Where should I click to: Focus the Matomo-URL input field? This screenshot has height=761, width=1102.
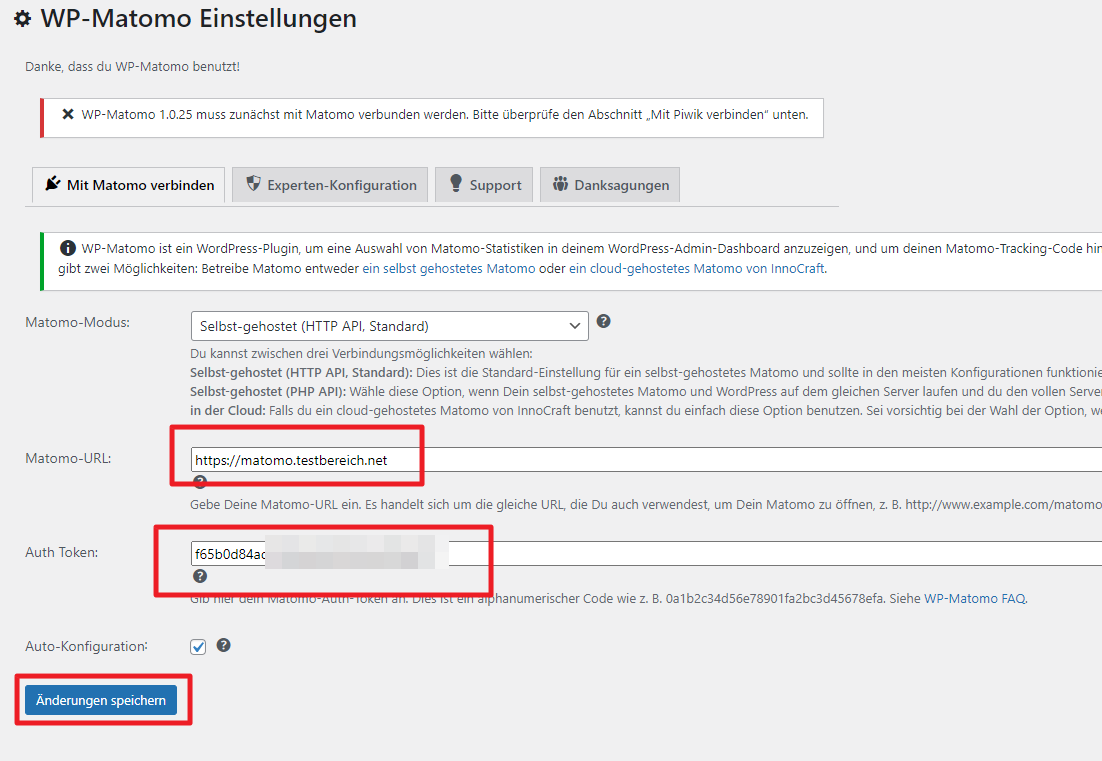(x=646, y=460)
